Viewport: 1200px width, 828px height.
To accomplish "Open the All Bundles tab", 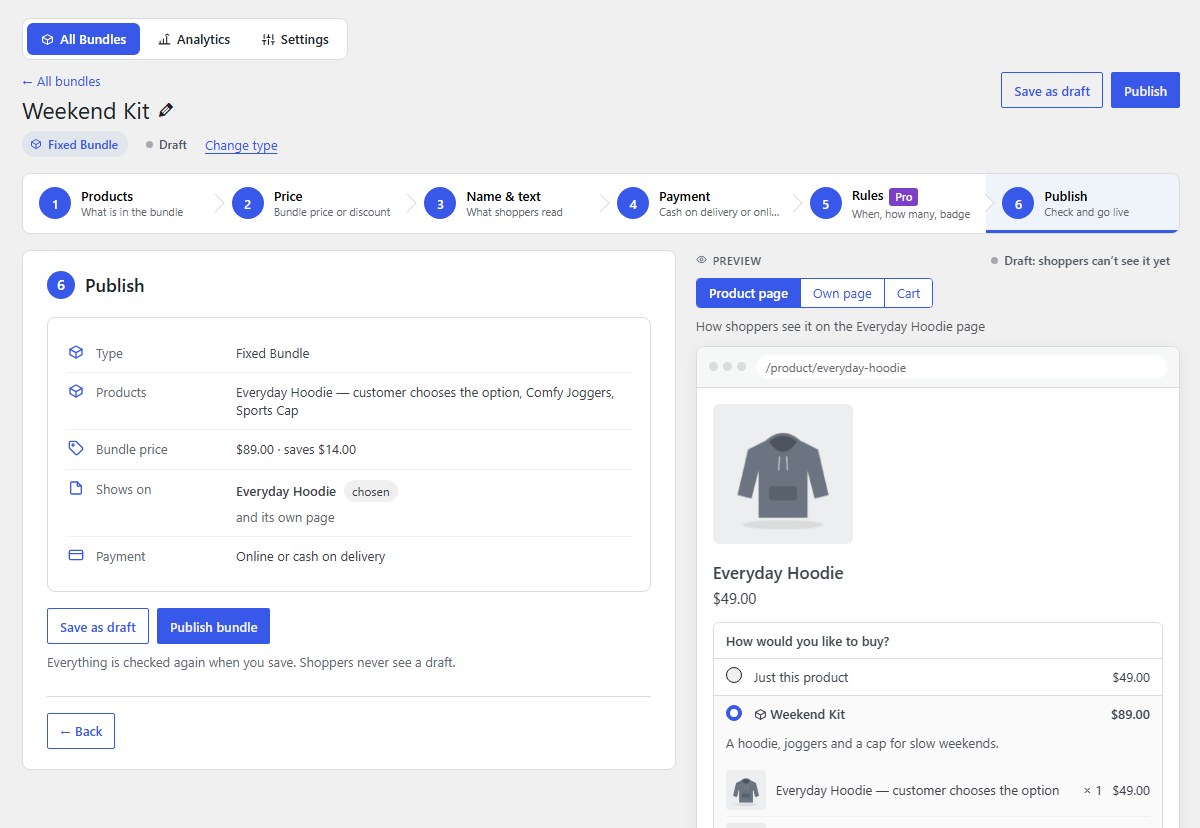I will point(84,39).
